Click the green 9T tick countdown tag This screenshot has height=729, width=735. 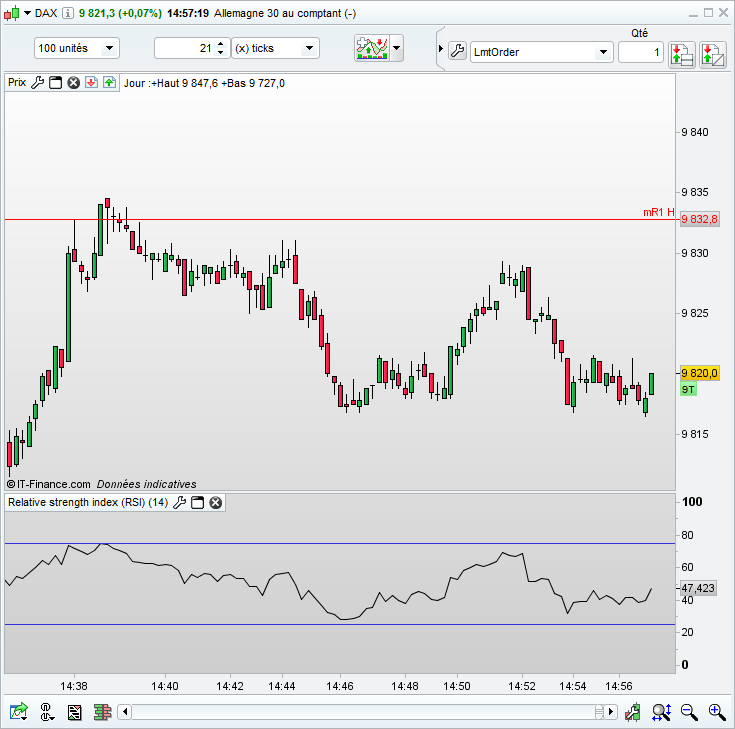pyautogui.click(x=688, y=390)
